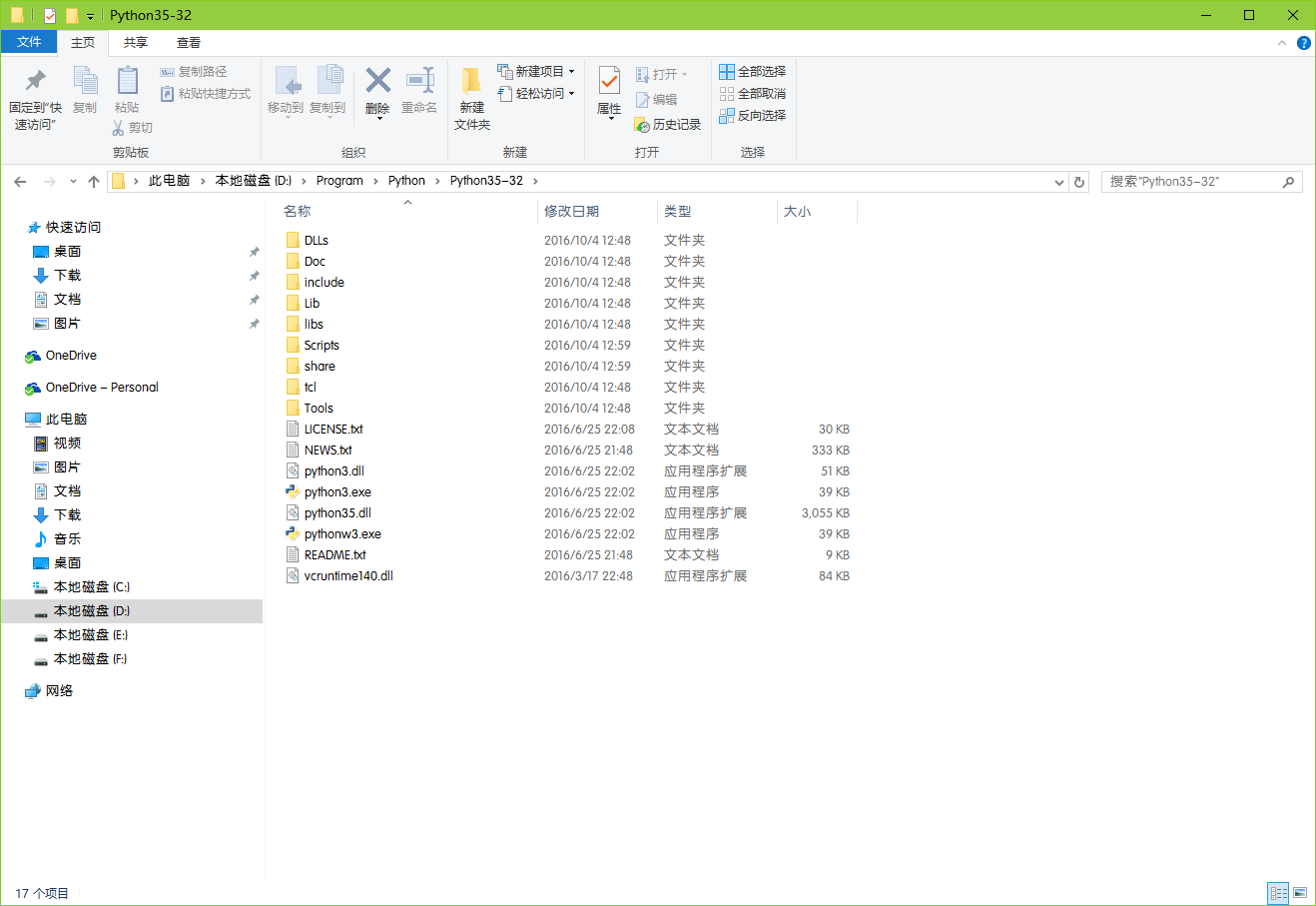Screen dimensions: 1316x906
Task: Click the refresh icon in address bar
Action: [x=1080, y=181]
